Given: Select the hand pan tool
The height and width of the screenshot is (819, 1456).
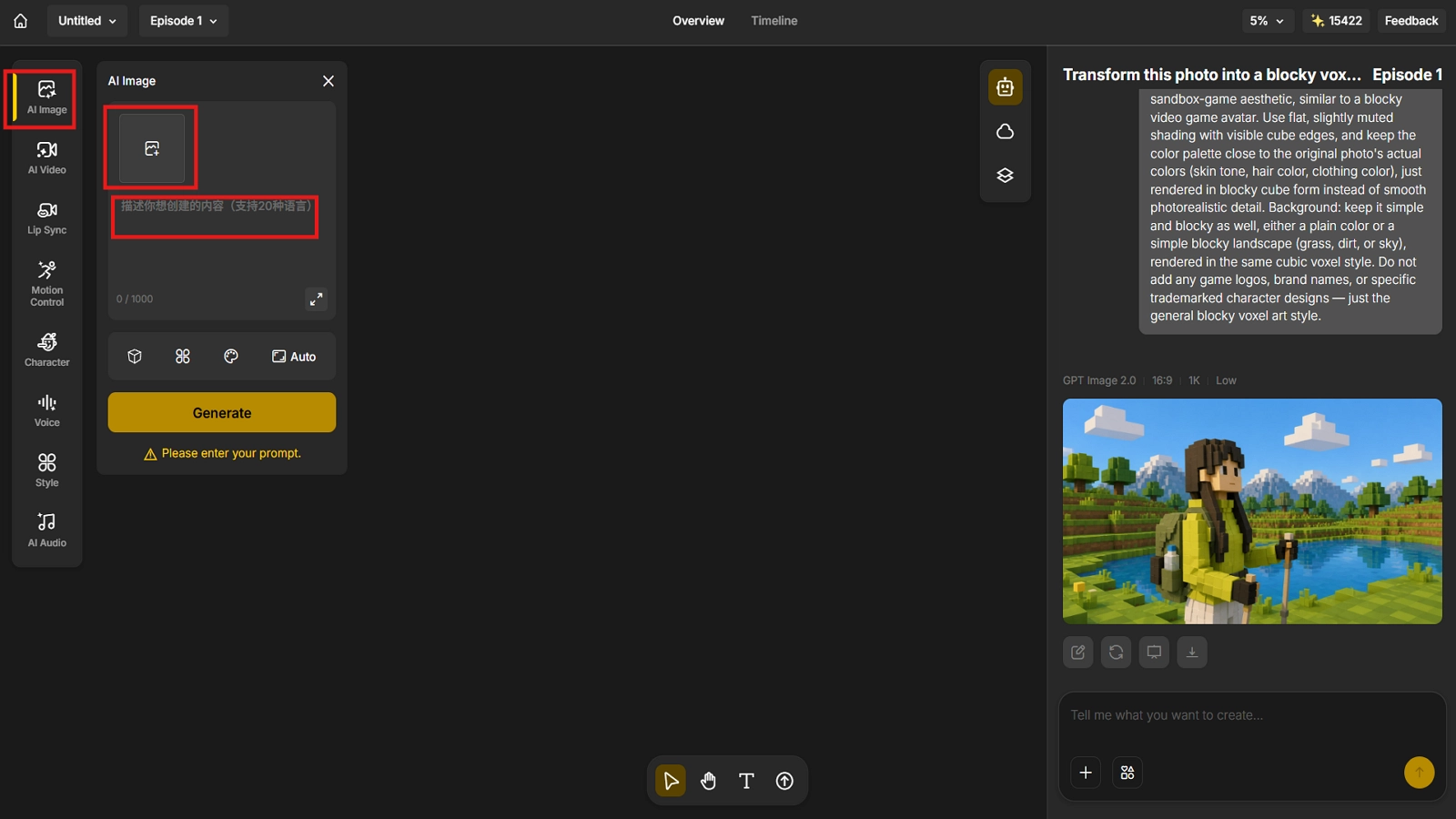Looking at the screenshot, I should click(709, 781).
